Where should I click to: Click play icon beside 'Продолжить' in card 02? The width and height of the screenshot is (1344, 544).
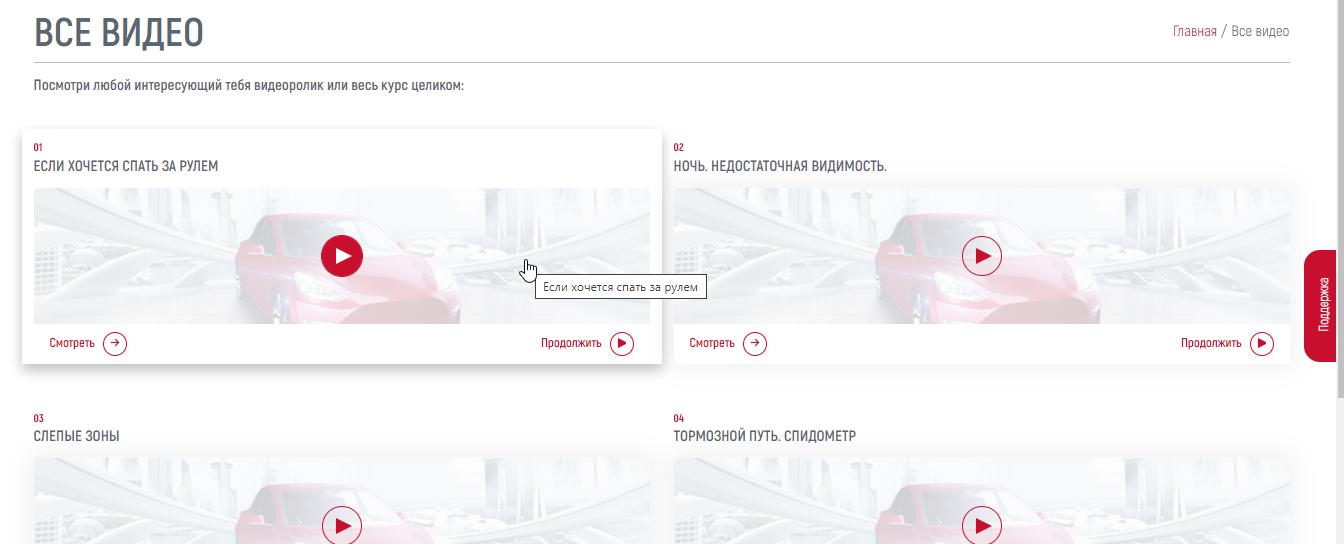point(1262,344)
